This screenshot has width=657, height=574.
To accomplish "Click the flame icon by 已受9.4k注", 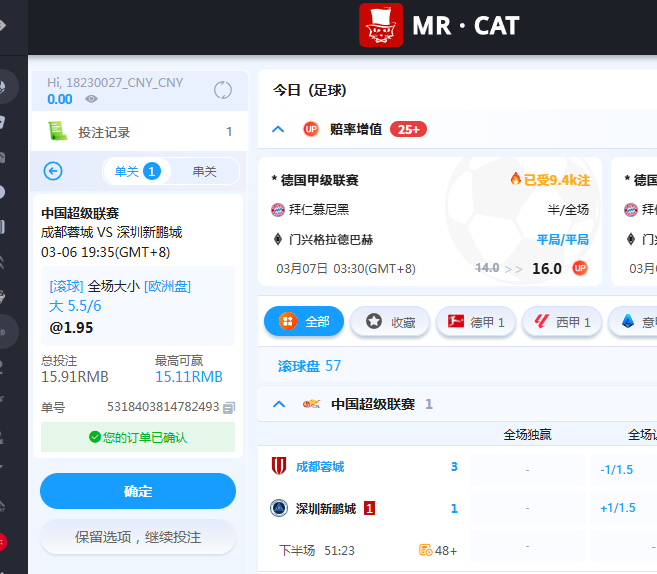I will [x=516, y=179].
